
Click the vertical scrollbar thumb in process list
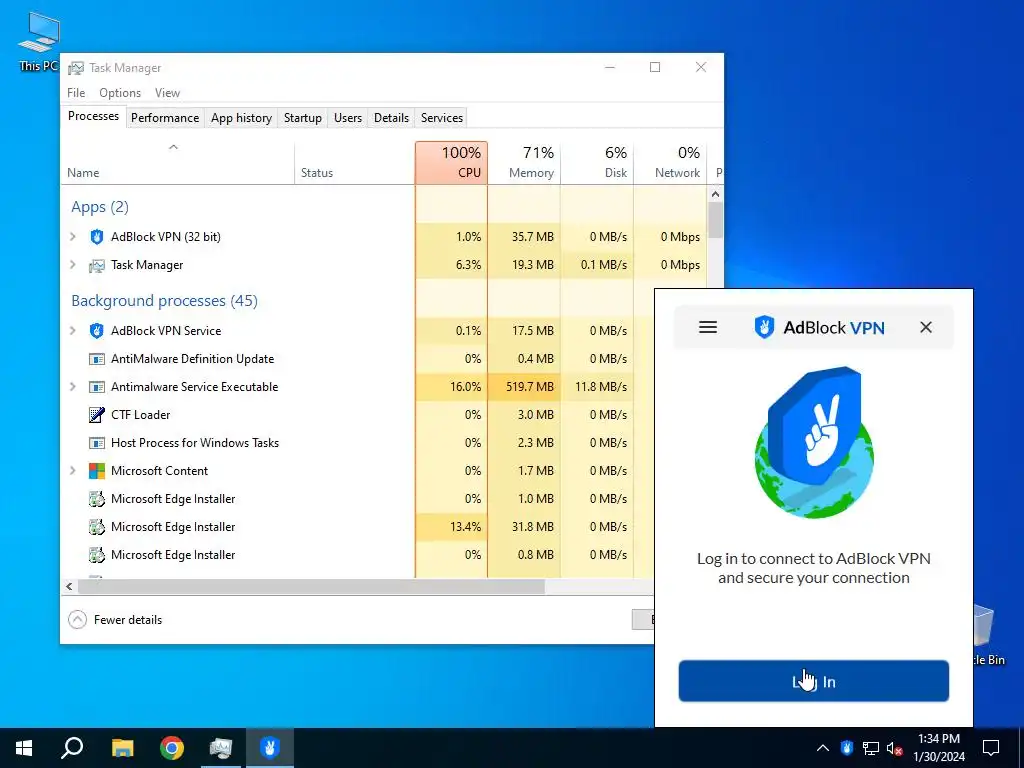pos(715,220)
